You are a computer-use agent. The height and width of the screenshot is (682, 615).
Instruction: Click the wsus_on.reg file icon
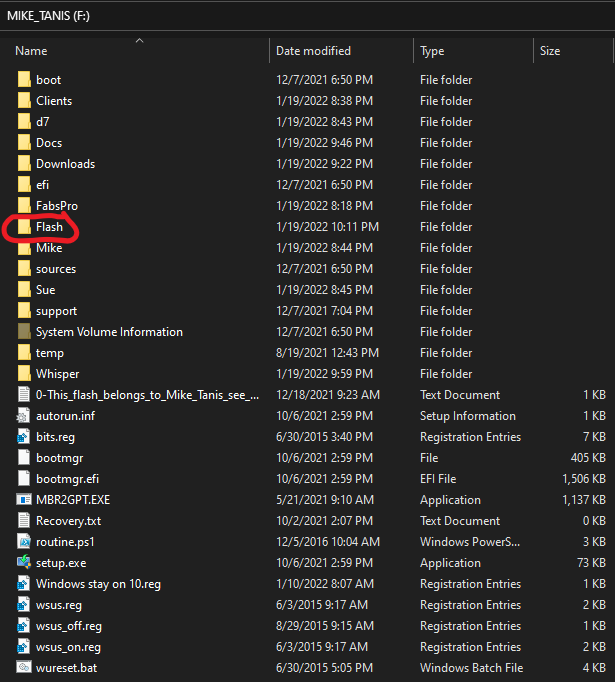click(23, 647)
